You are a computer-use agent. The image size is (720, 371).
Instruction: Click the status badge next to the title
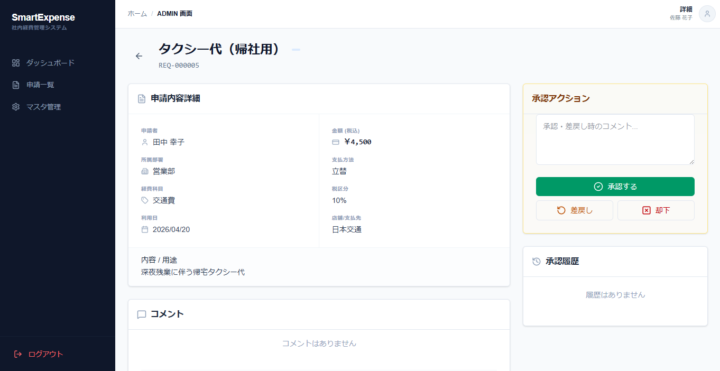(x=296, y=49)
